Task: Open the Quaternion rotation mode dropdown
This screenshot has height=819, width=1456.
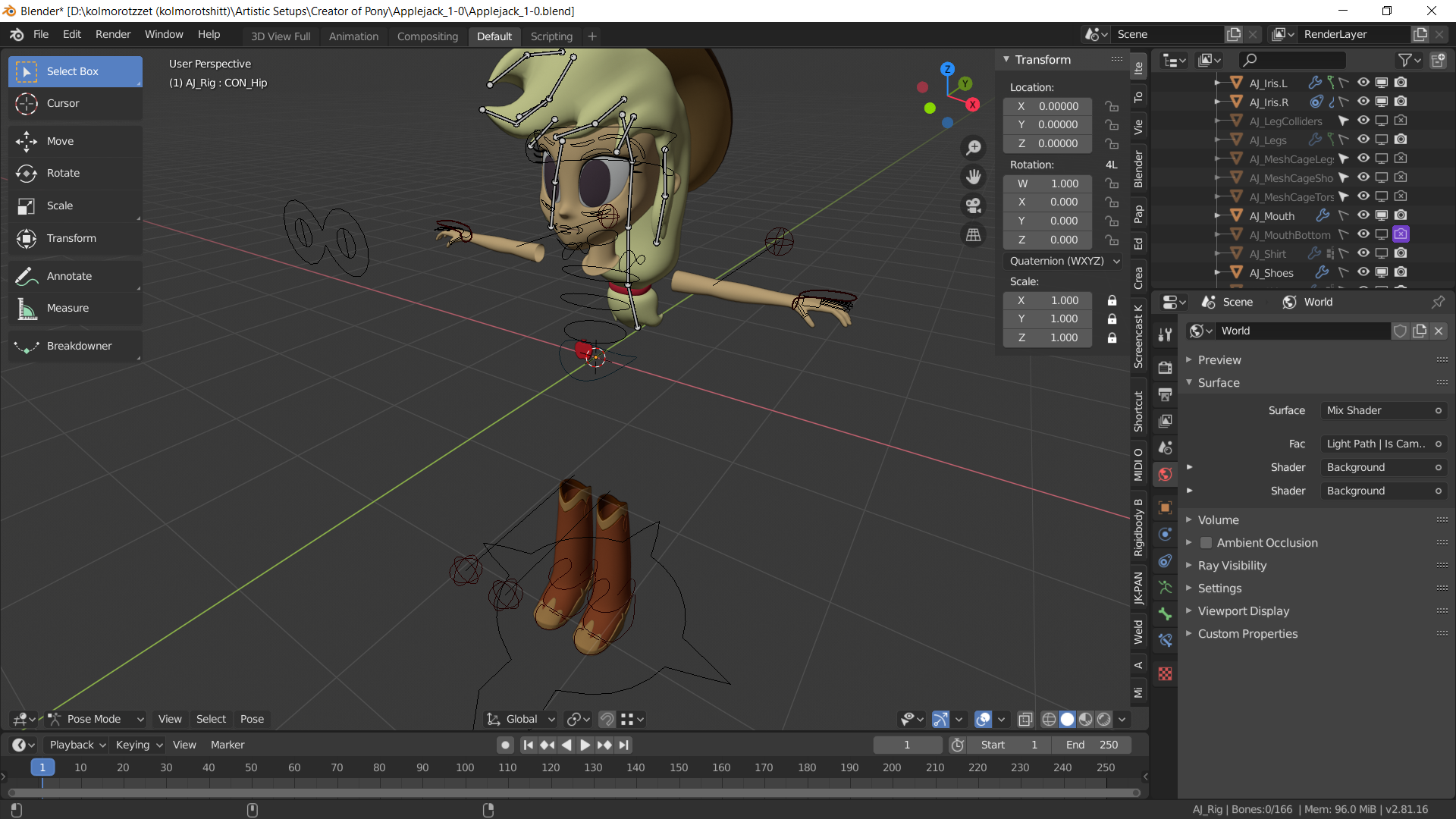Action: pyautogui.click(x=1063, y=261)
